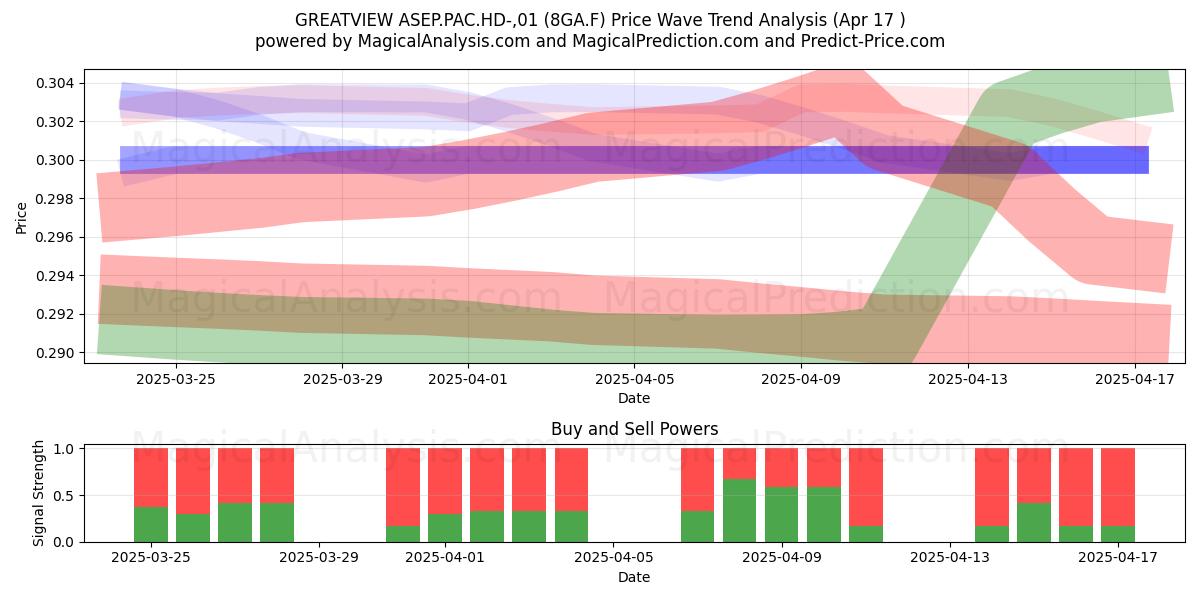1200x600 pixels.
Task: Click the green buy segment of the 2025-04-15 bar
Action: click(x=1034, y=522)
